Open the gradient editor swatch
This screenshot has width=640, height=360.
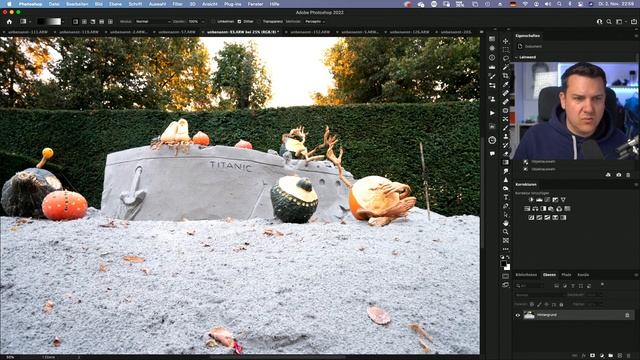(49, 21)
